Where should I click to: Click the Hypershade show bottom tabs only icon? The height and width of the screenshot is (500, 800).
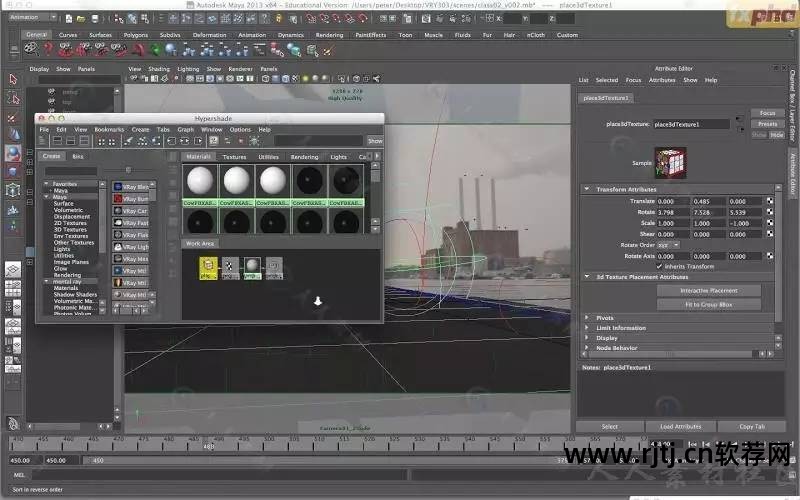click(x=71, y=141)
